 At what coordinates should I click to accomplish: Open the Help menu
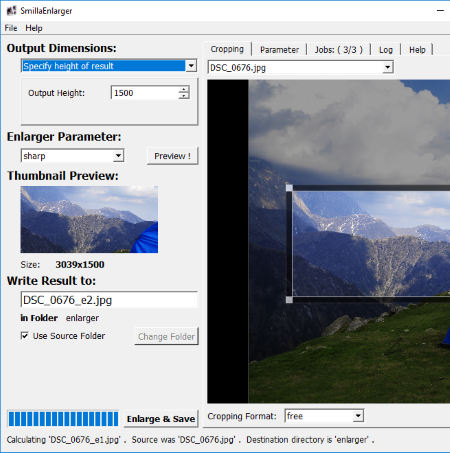coord(34,28)
